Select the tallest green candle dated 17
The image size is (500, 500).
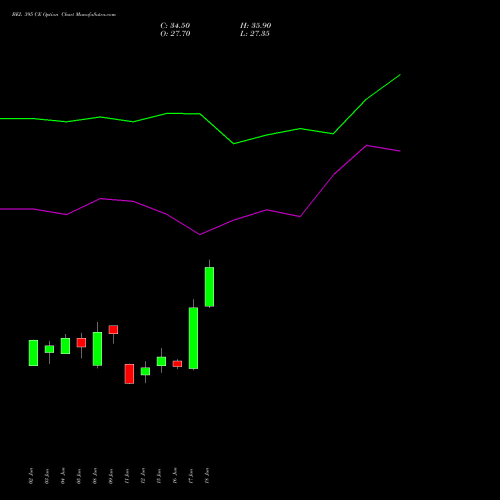pyautogui.click(x=193, y=338)
